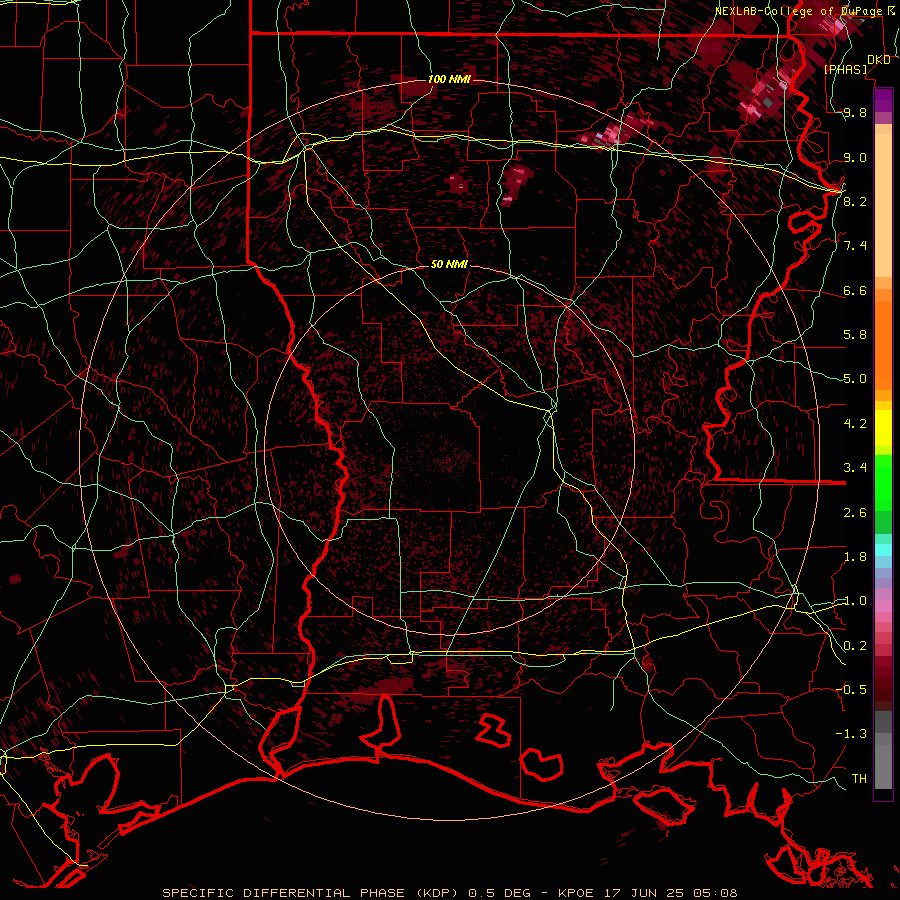Click the 9.8 value on the color scale

coord(855,113)
